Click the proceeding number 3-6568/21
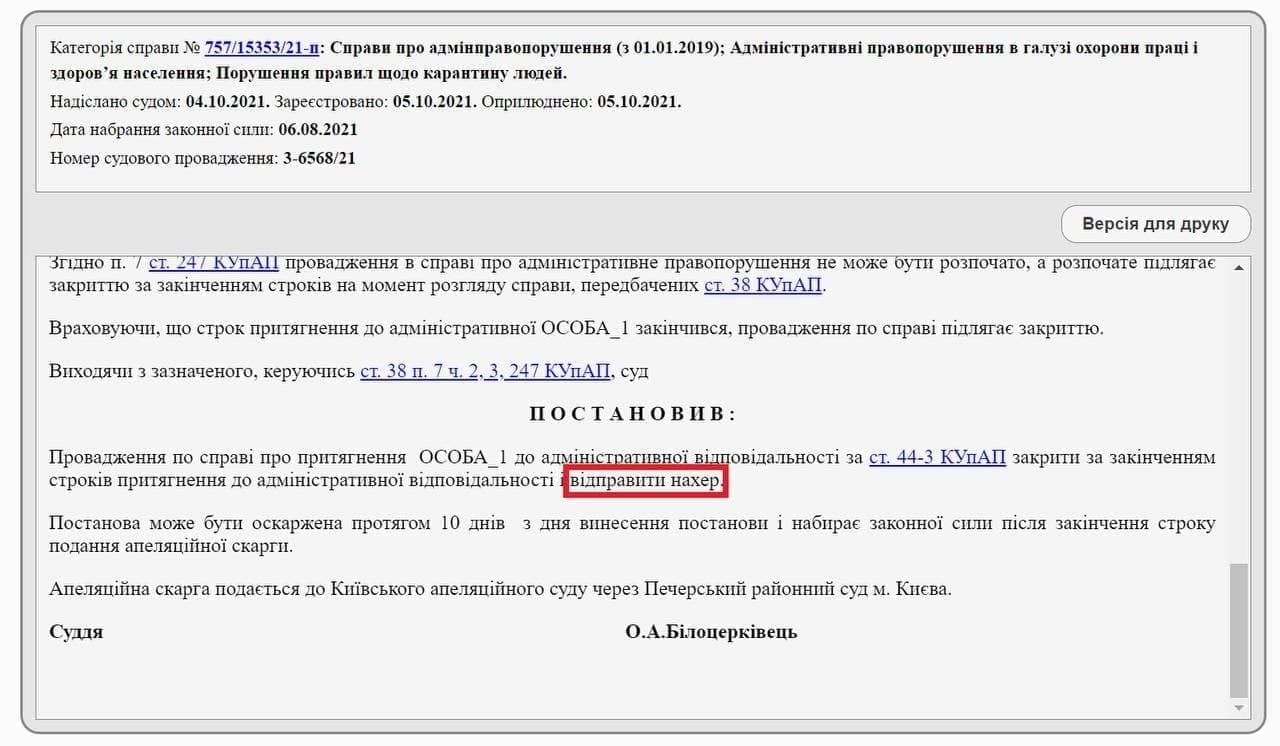 pyautogui.click(x=318, y=158)
